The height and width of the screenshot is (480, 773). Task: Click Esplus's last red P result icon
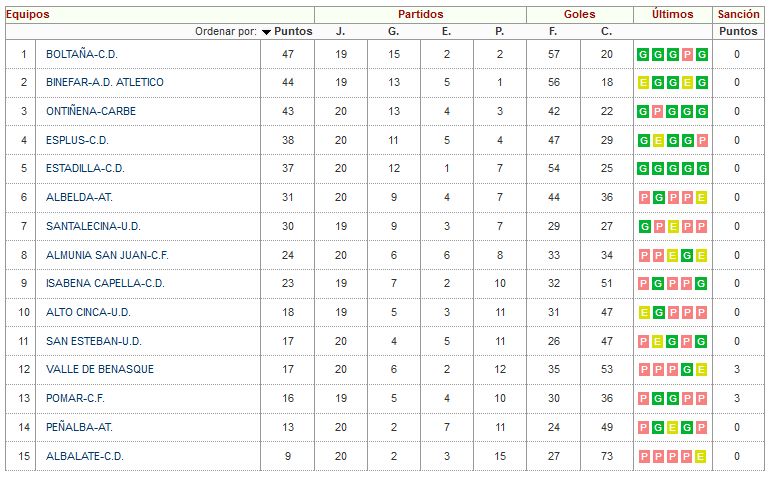pyautogui.click(x=702, y=140)
